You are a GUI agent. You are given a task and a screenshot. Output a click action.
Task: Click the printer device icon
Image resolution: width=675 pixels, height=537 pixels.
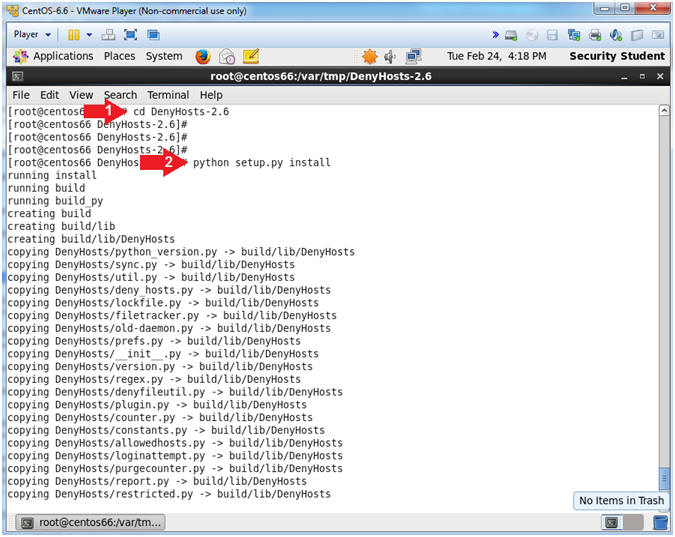click(x=595, y=35)
